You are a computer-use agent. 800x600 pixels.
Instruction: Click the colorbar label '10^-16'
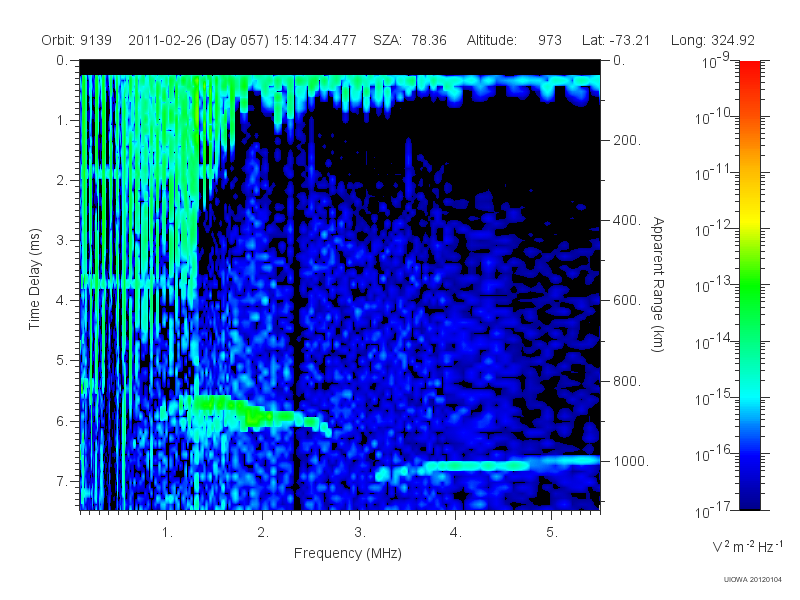[713, 454]
